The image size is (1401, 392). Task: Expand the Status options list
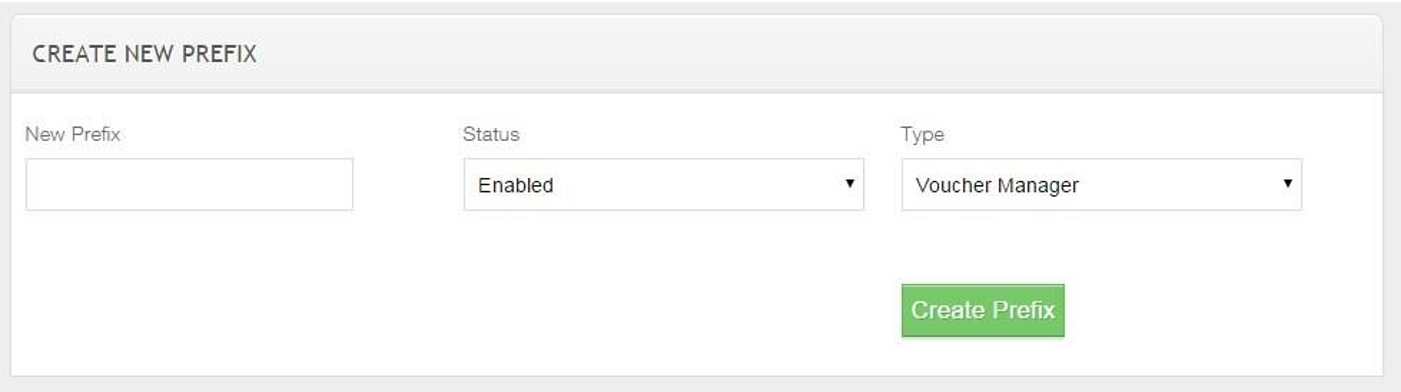click(663, 184)
